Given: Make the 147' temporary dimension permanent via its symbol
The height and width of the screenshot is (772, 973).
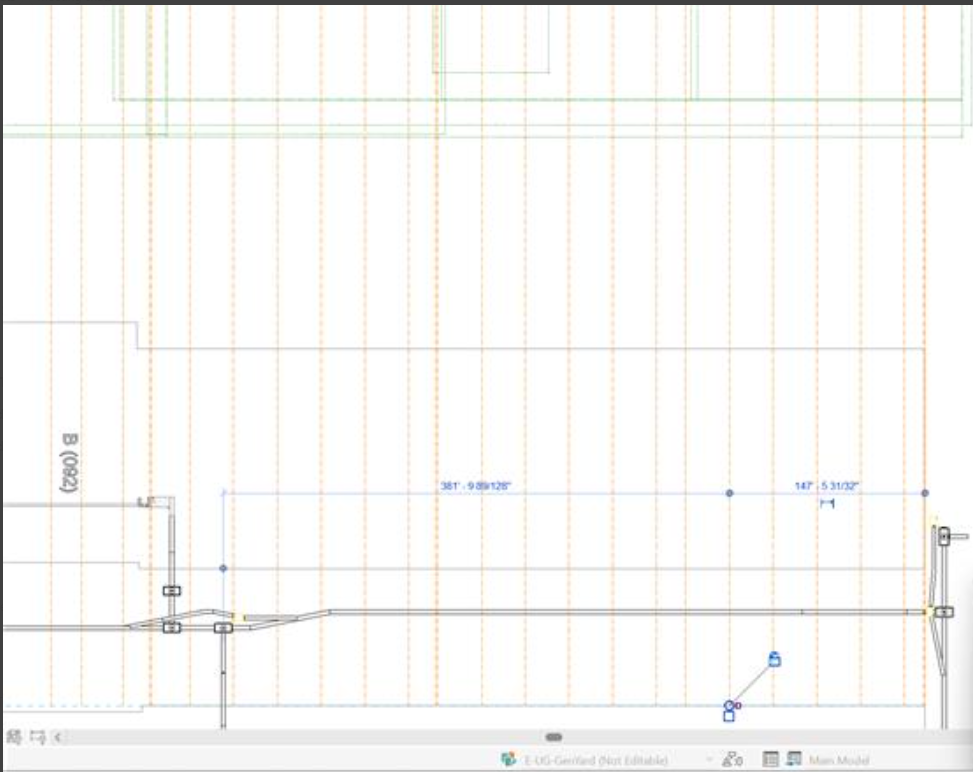Looking at the screenshot, I should point(827,503).
